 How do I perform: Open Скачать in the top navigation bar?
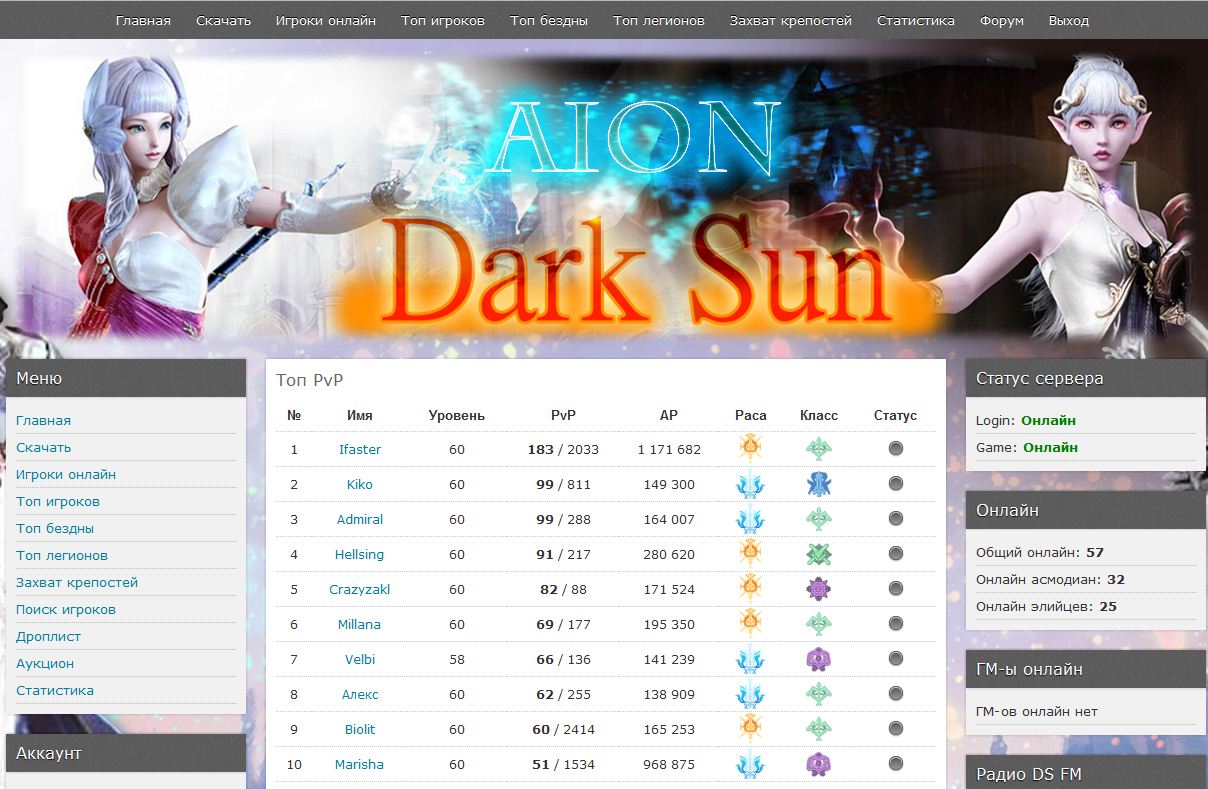(223, 20)
